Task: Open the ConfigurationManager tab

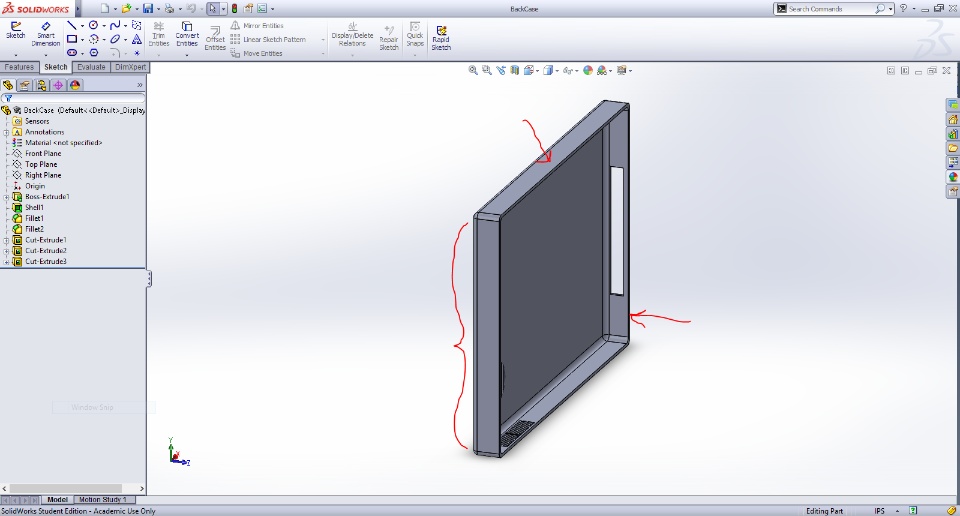Action: [41, 85]
